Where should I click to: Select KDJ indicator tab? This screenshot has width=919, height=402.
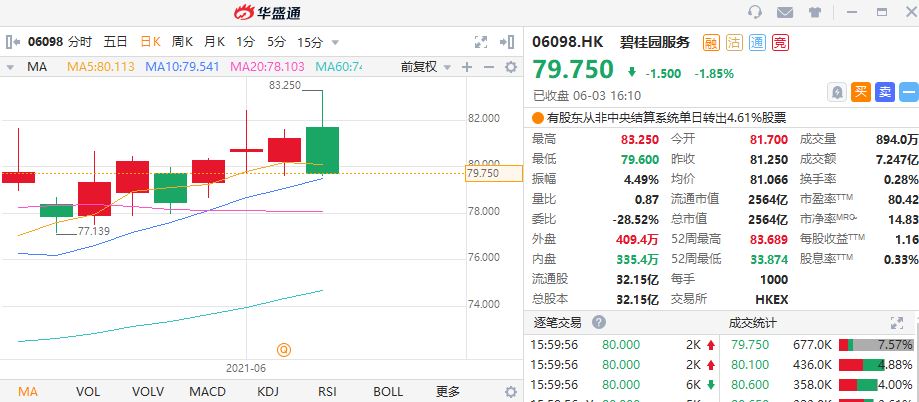[268, 391]
